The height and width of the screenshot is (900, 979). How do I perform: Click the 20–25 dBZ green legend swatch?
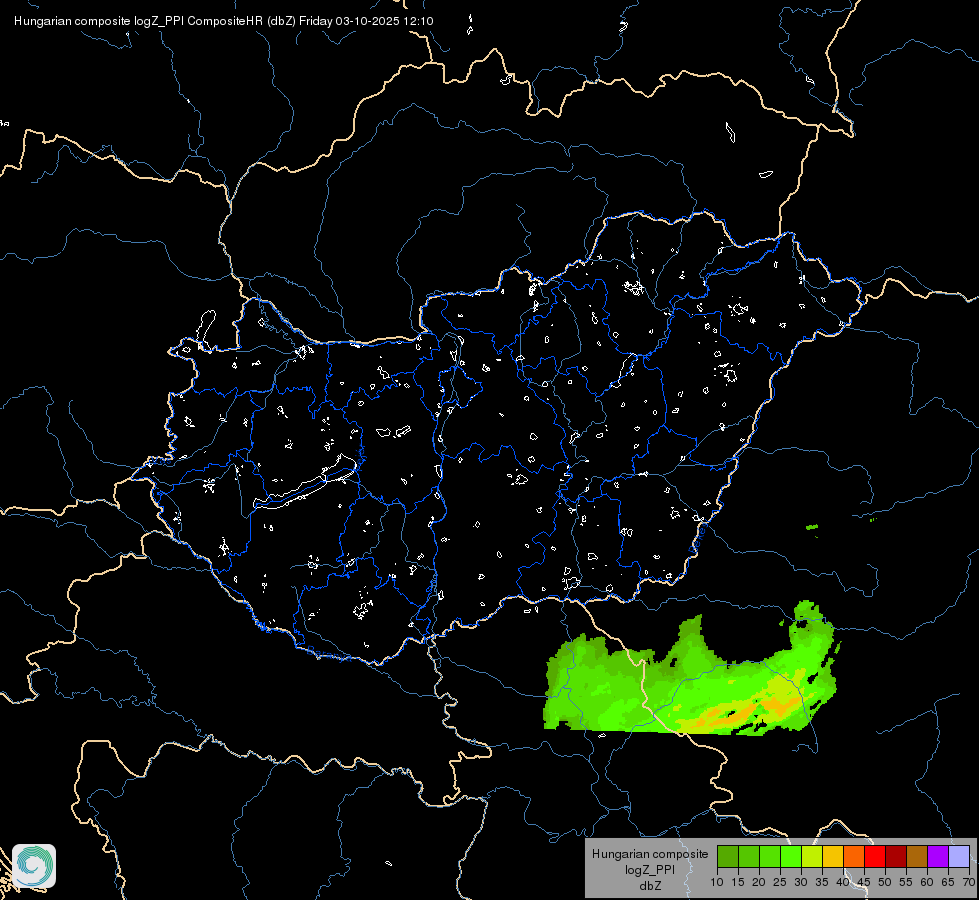coord(770,856)
